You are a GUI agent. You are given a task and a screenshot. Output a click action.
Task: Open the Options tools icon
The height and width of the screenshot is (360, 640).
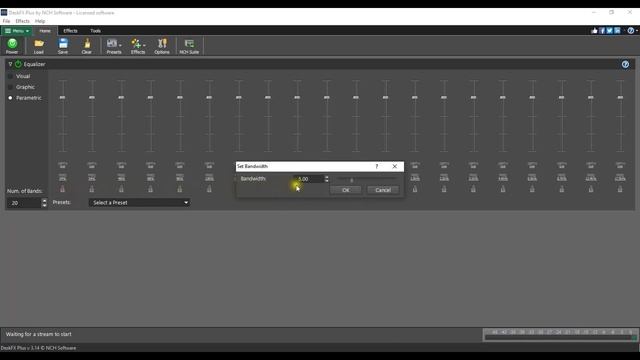[x=162, y=46]
